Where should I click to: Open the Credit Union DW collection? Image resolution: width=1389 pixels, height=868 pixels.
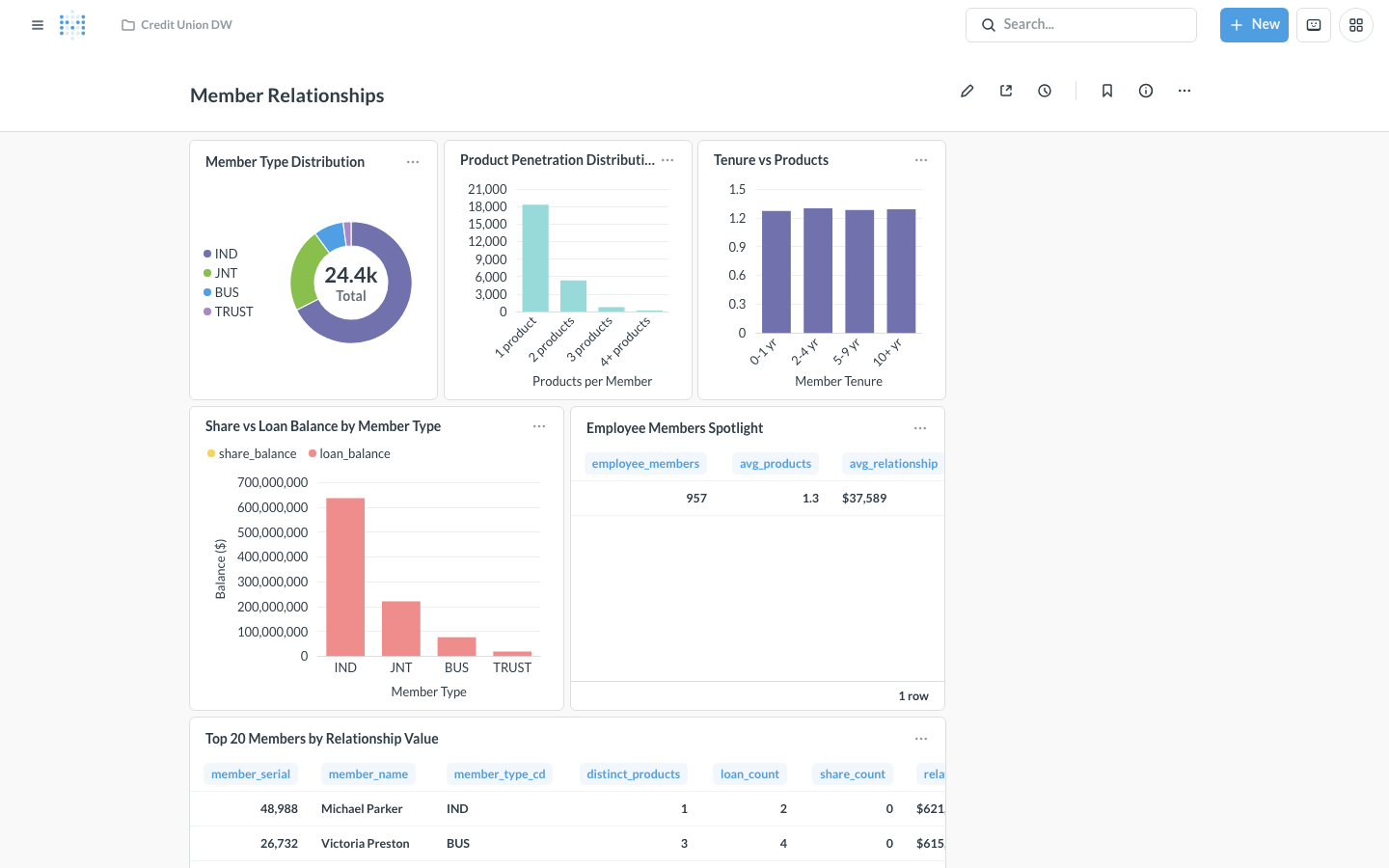click(177, 25)
